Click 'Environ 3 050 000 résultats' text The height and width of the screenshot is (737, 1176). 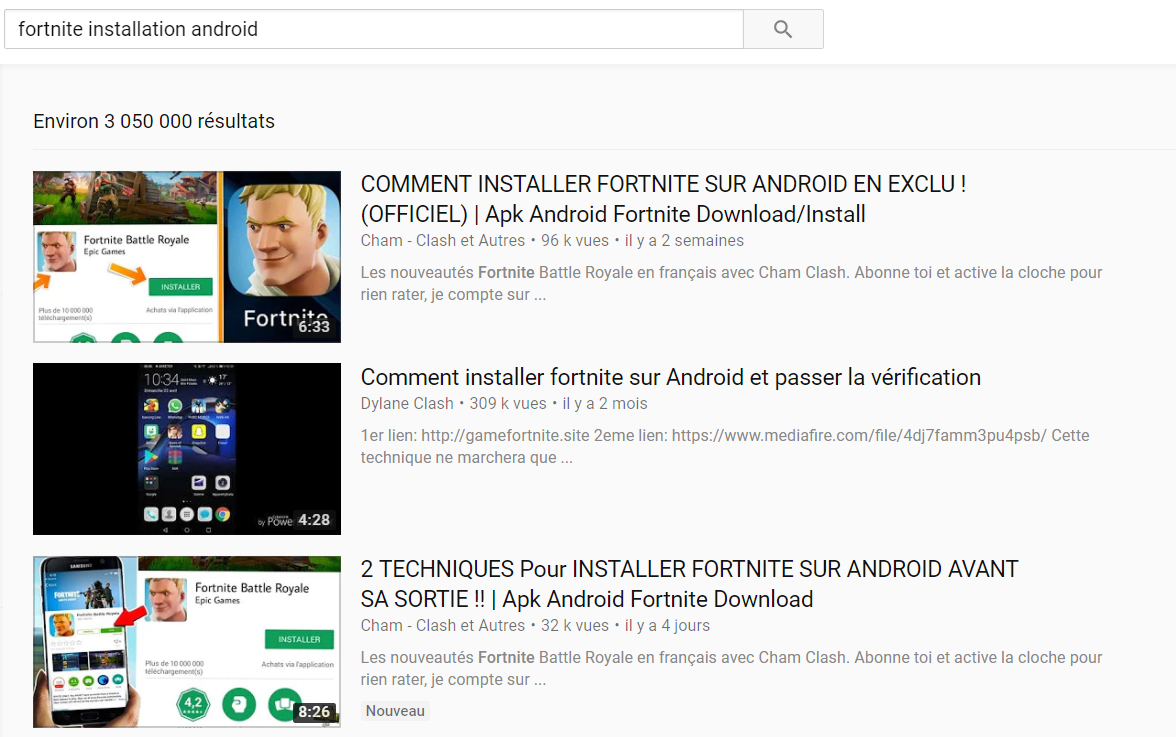click(x=154, y=121)
